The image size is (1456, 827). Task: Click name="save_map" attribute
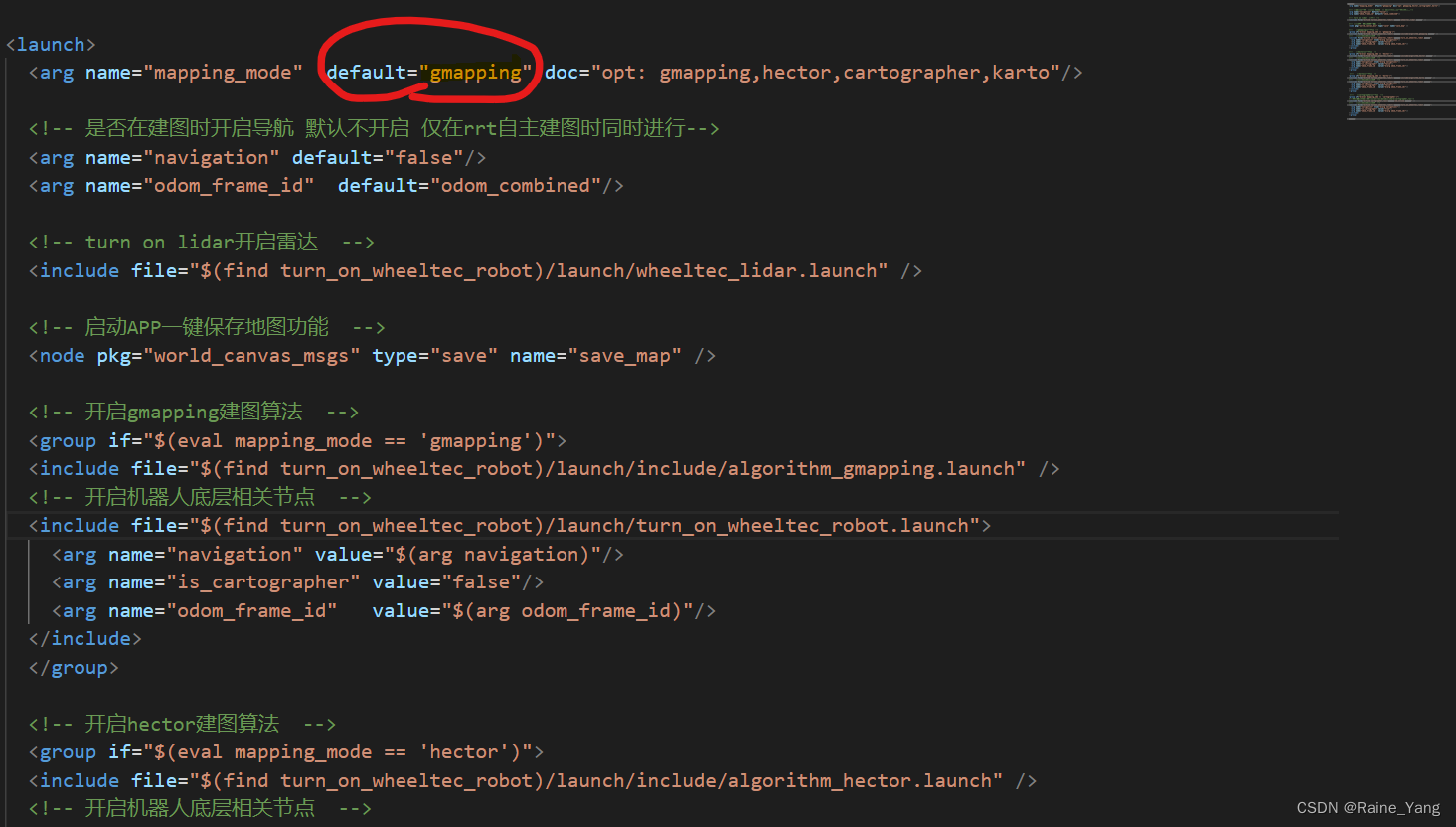tap(595, 356)
